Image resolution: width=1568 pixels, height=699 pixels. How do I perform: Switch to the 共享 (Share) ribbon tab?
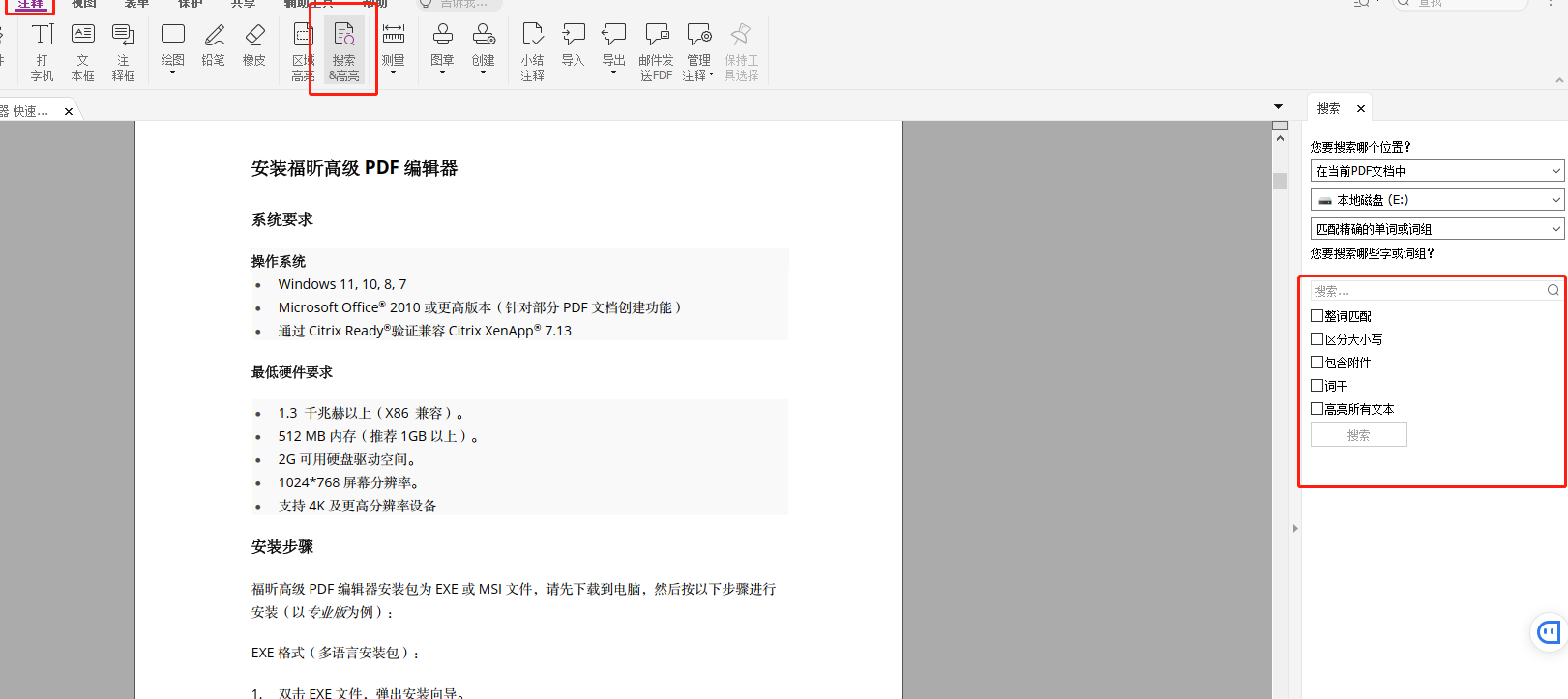coord(243,4)
